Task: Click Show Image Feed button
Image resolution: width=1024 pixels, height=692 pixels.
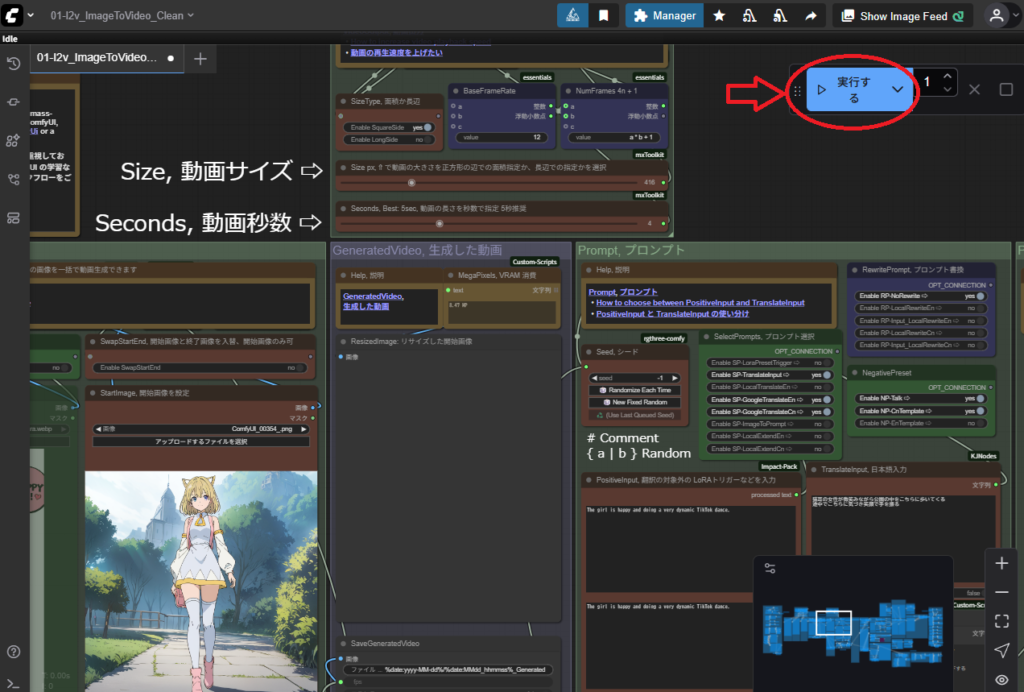Action: coord(903,16)
